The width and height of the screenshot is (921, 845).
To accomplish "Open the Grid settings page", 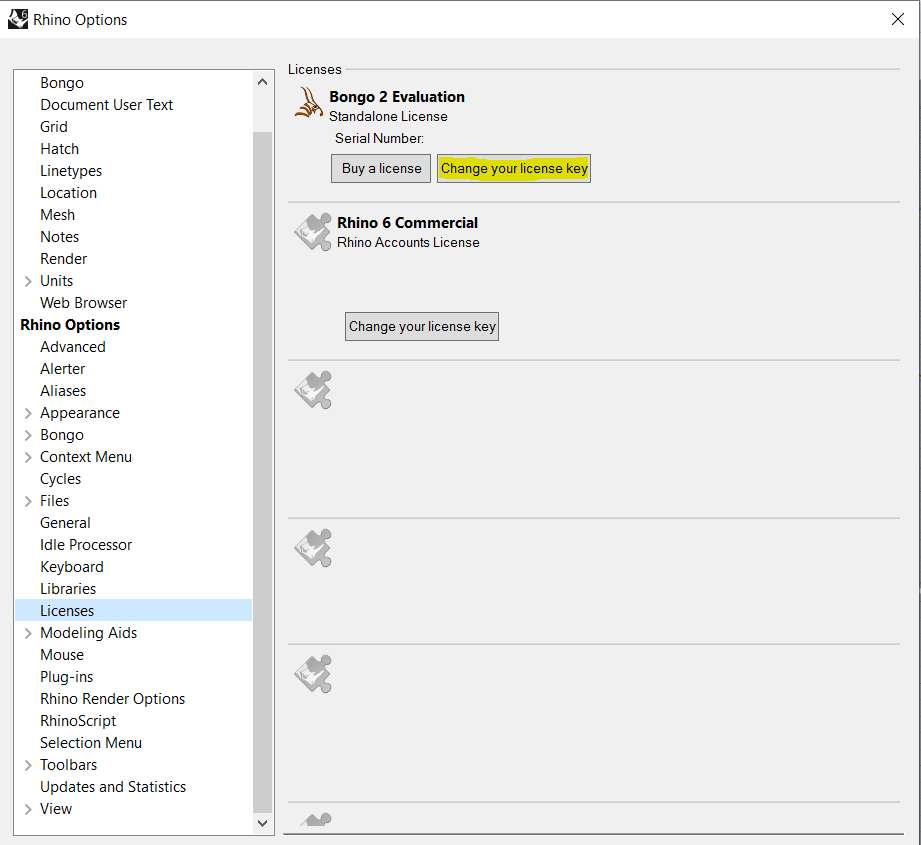I will coord(53,127).
